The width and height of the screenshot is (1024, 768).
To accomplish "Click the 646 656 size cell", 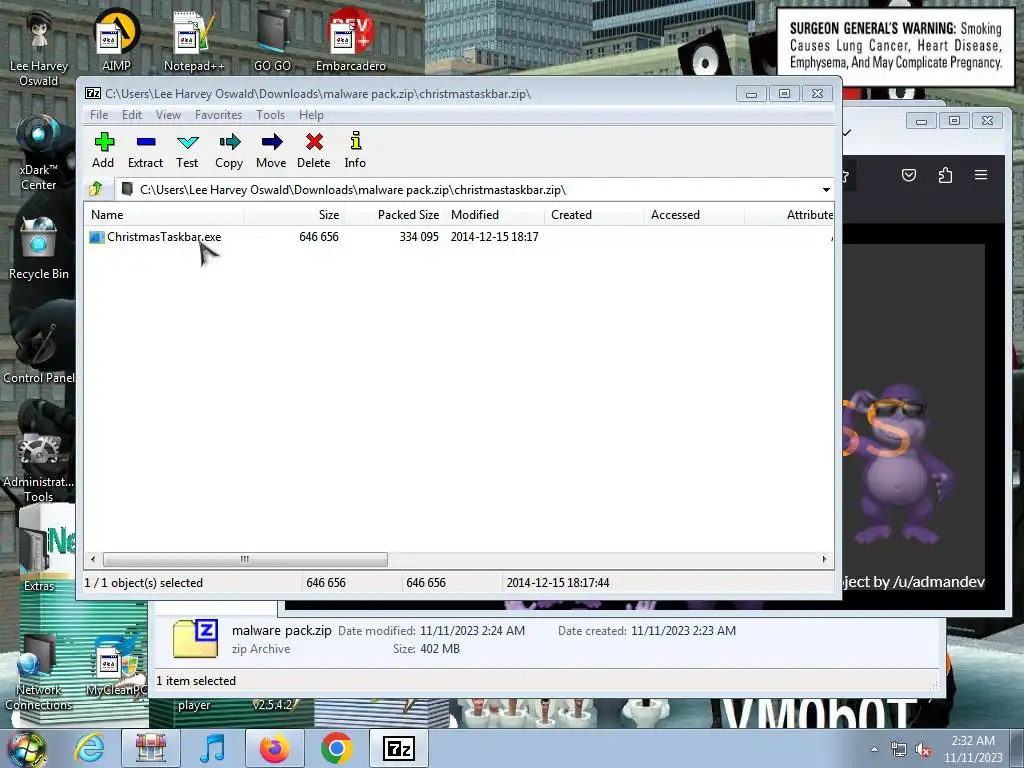I will tap(319, 237).
